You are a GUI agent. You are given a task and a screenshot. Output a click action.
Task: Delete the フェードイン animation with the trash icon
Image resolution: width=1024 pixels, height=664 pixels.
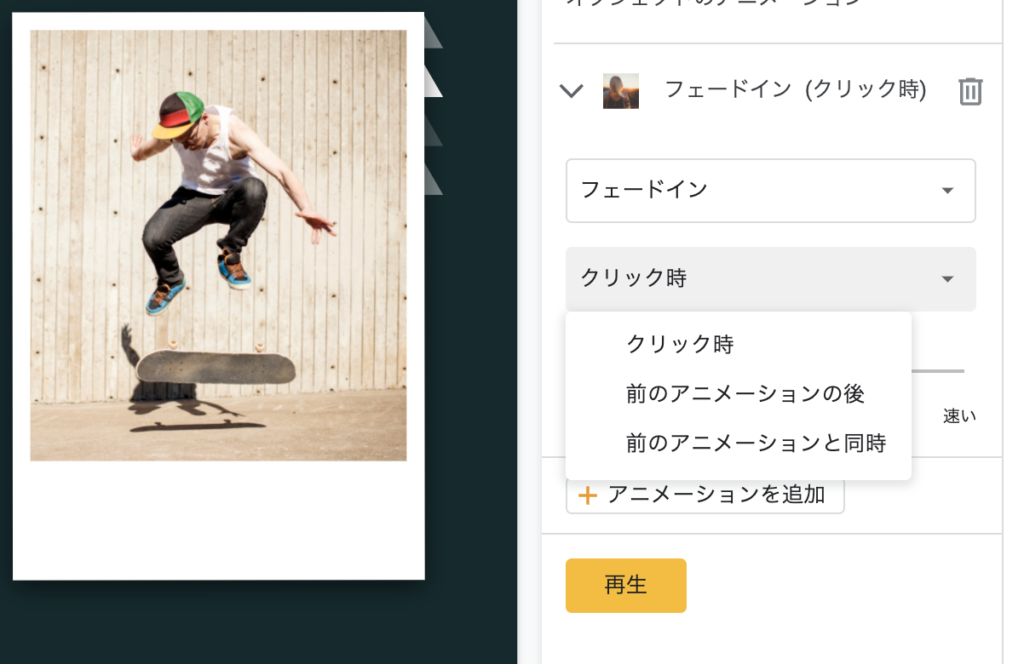tap(970, 91)
